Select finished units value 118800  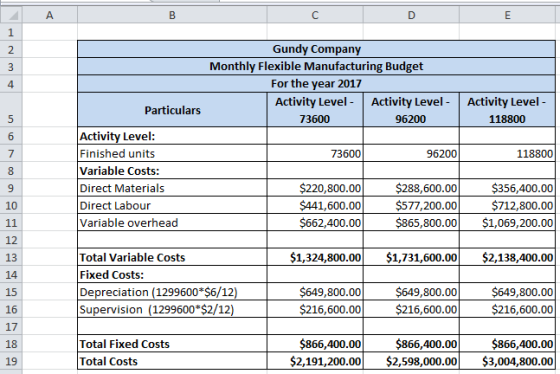(x=508, y=154)
